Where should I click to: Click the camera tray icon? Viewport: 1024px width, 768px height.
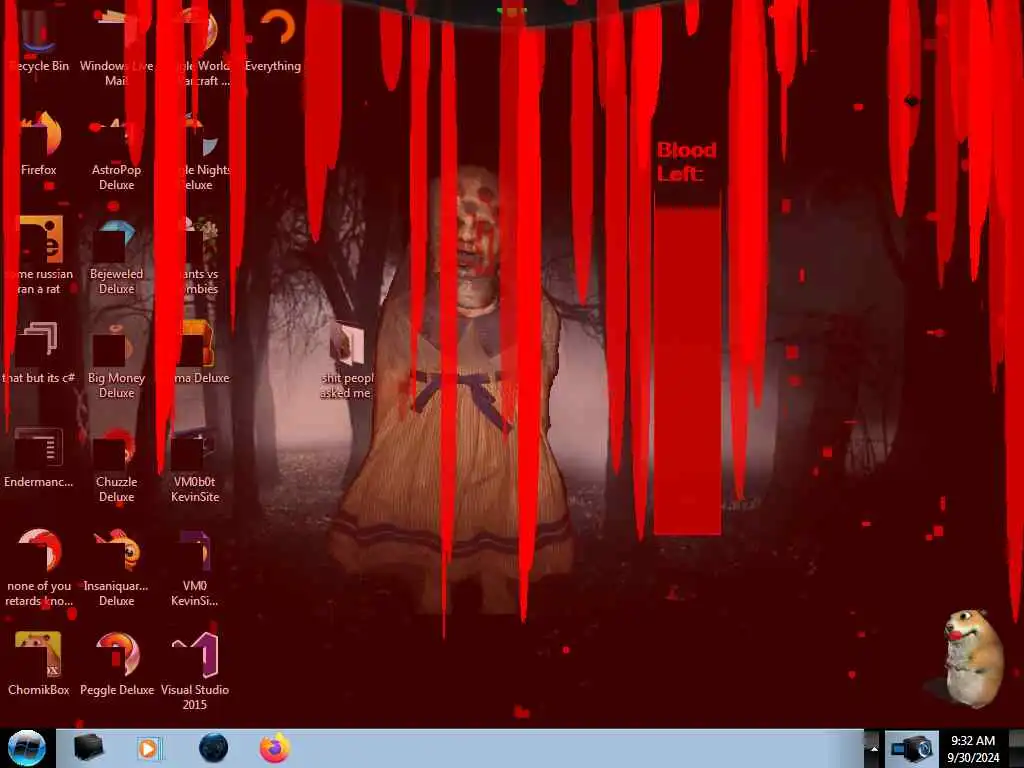(x=912, y=748)
